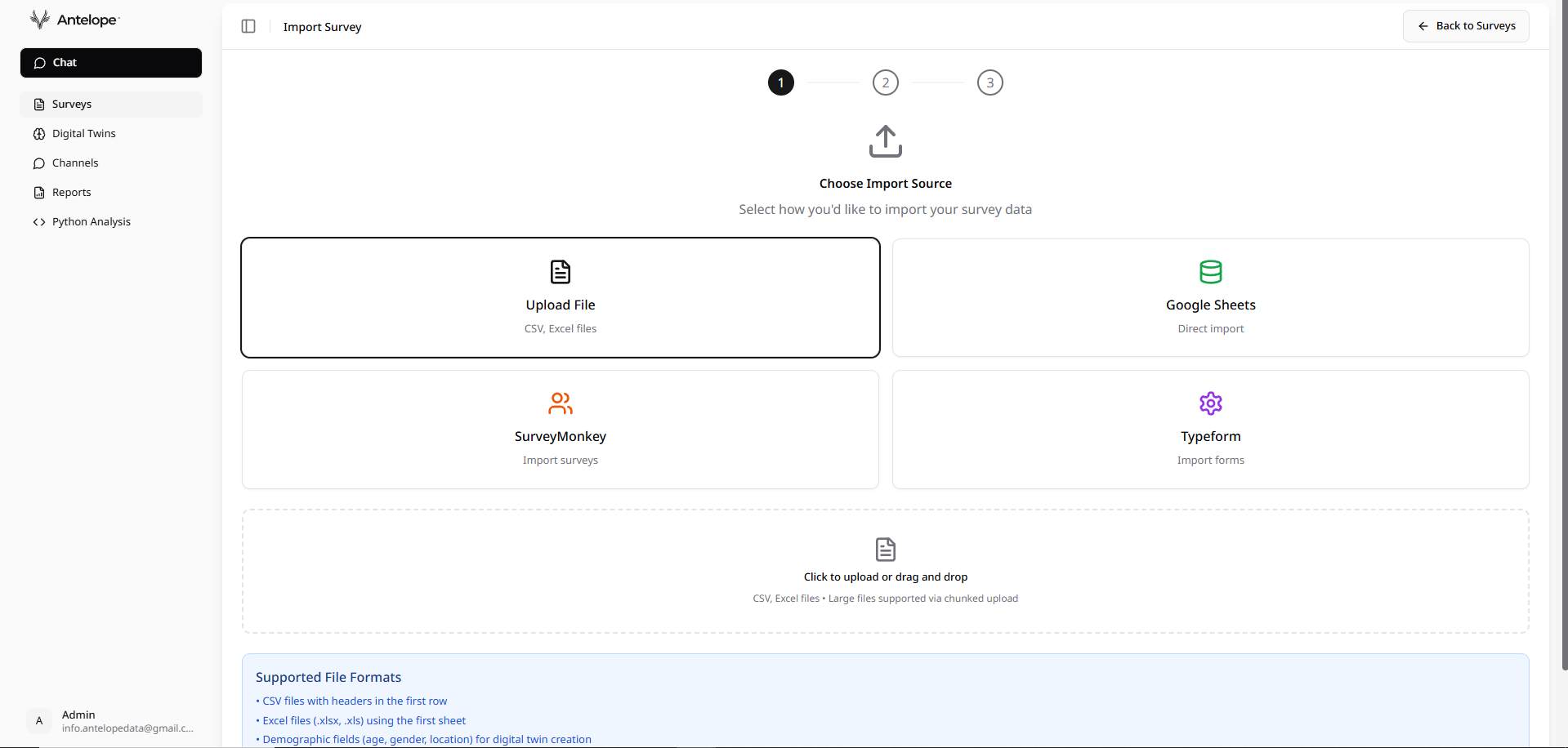Image resolution: width=1568 pixels, height=748 pixels.
Task: Click the Upload File document icon
Action: (560, 271)
